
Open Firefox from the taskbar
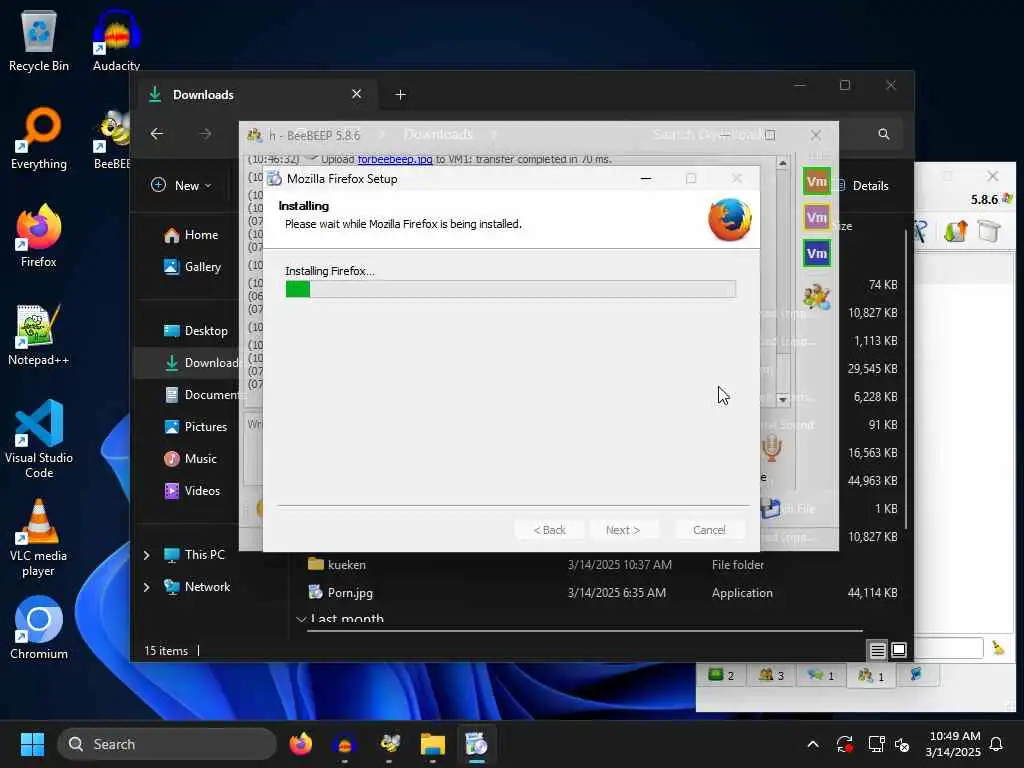click(x=300, y=744)
